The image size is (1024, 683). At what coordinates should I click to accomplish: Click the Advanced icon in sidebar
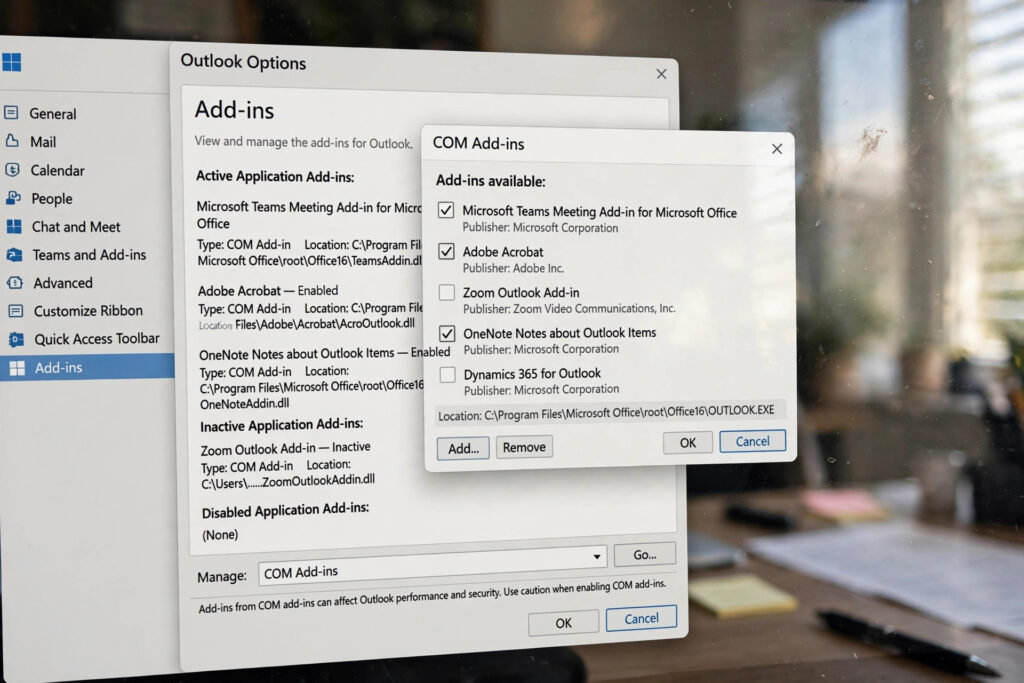(15, 283)
